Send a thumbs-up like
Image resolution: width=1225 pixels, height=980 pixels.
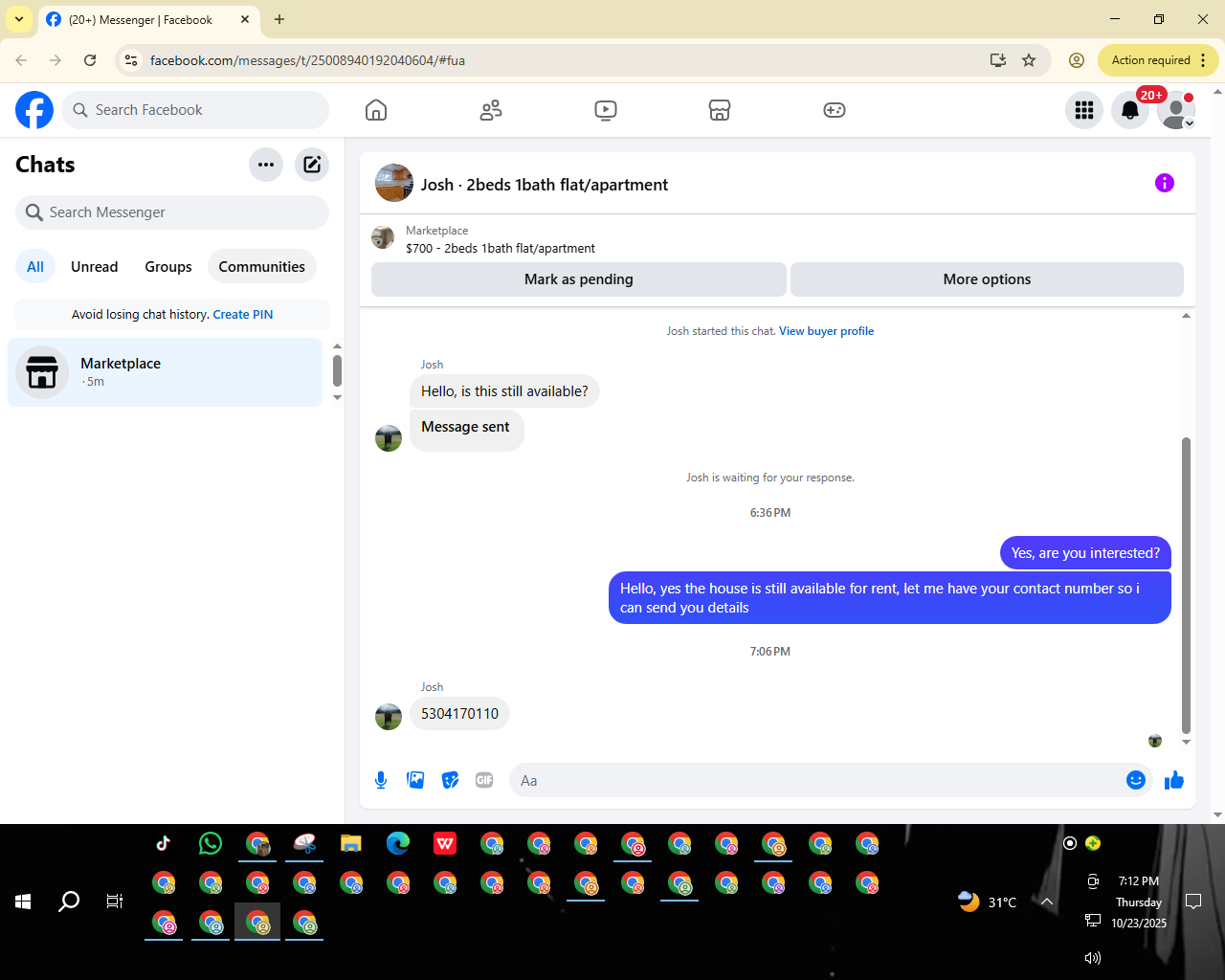tap(1174, 780)
